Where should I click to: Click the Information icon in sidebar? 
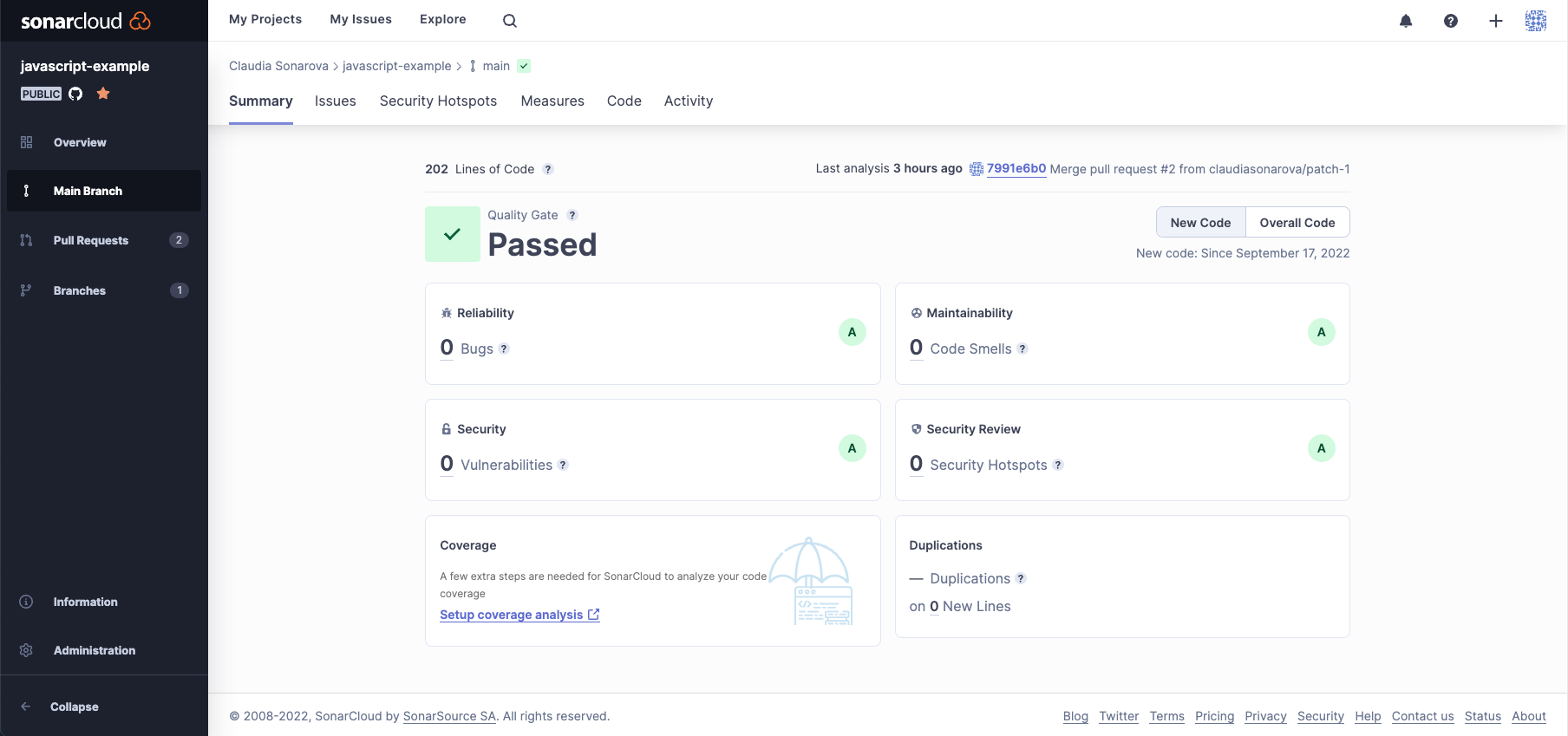click(26, 602)
